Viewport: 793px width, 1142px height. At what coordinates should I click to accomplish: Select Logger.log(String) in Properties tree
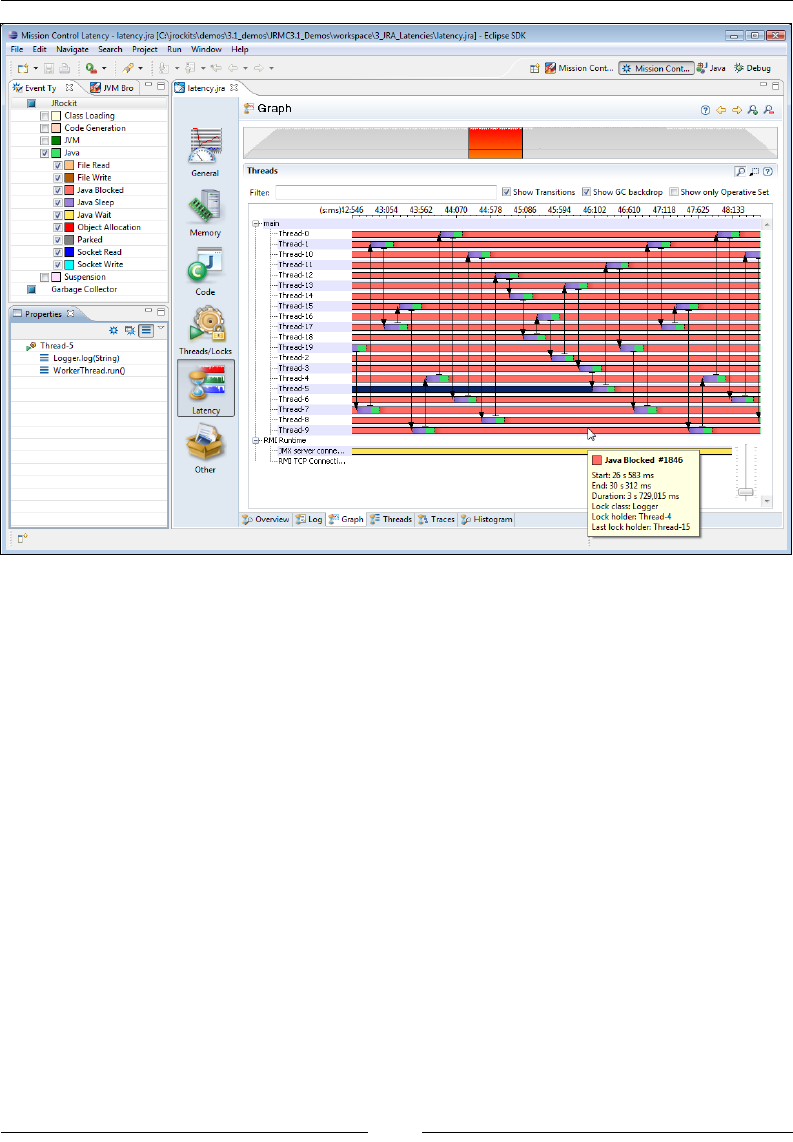coord(86,358)
